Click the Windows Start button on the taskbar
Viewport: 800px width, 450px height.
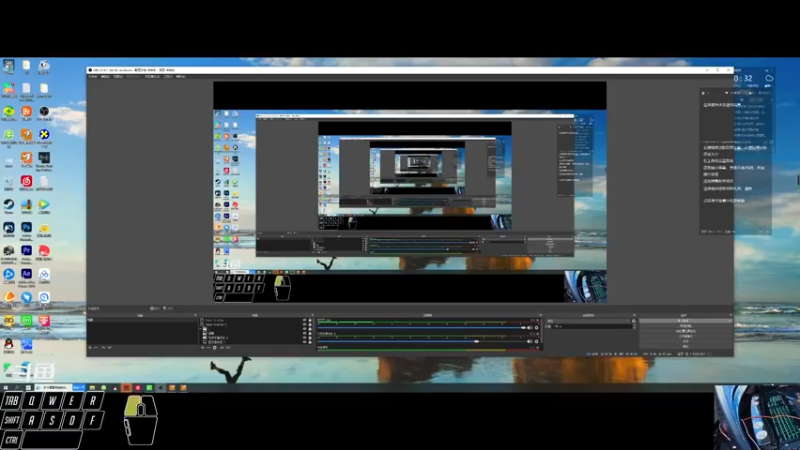6,388
